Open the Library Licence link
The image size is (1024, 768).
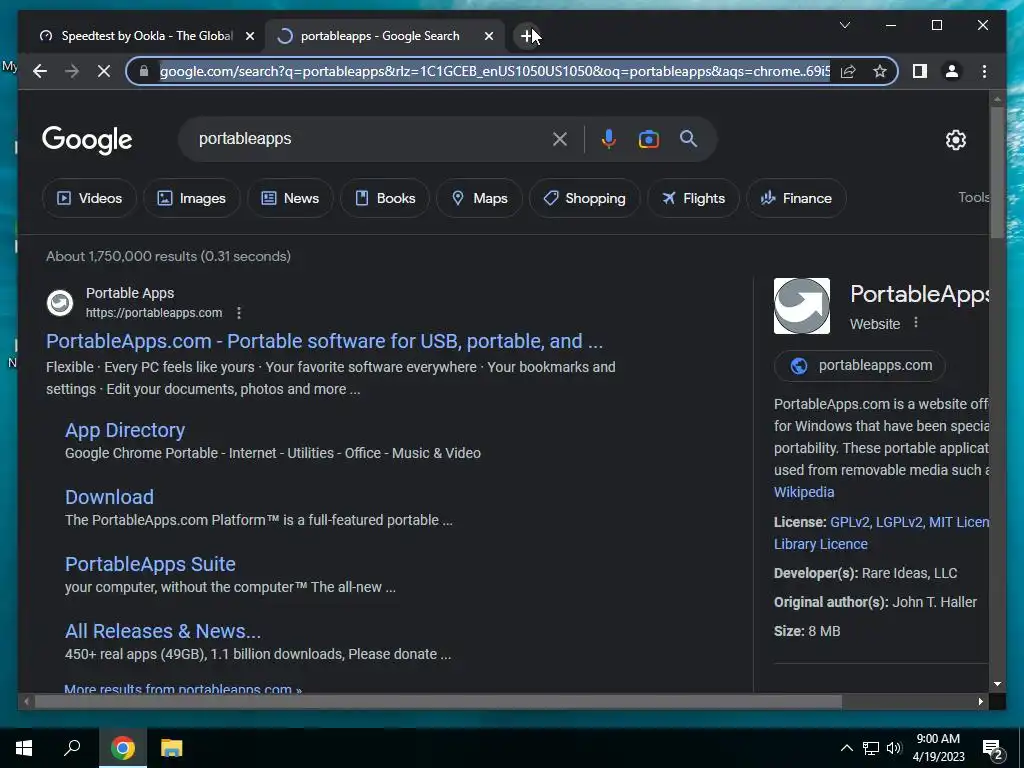click(x=821, y=544)
